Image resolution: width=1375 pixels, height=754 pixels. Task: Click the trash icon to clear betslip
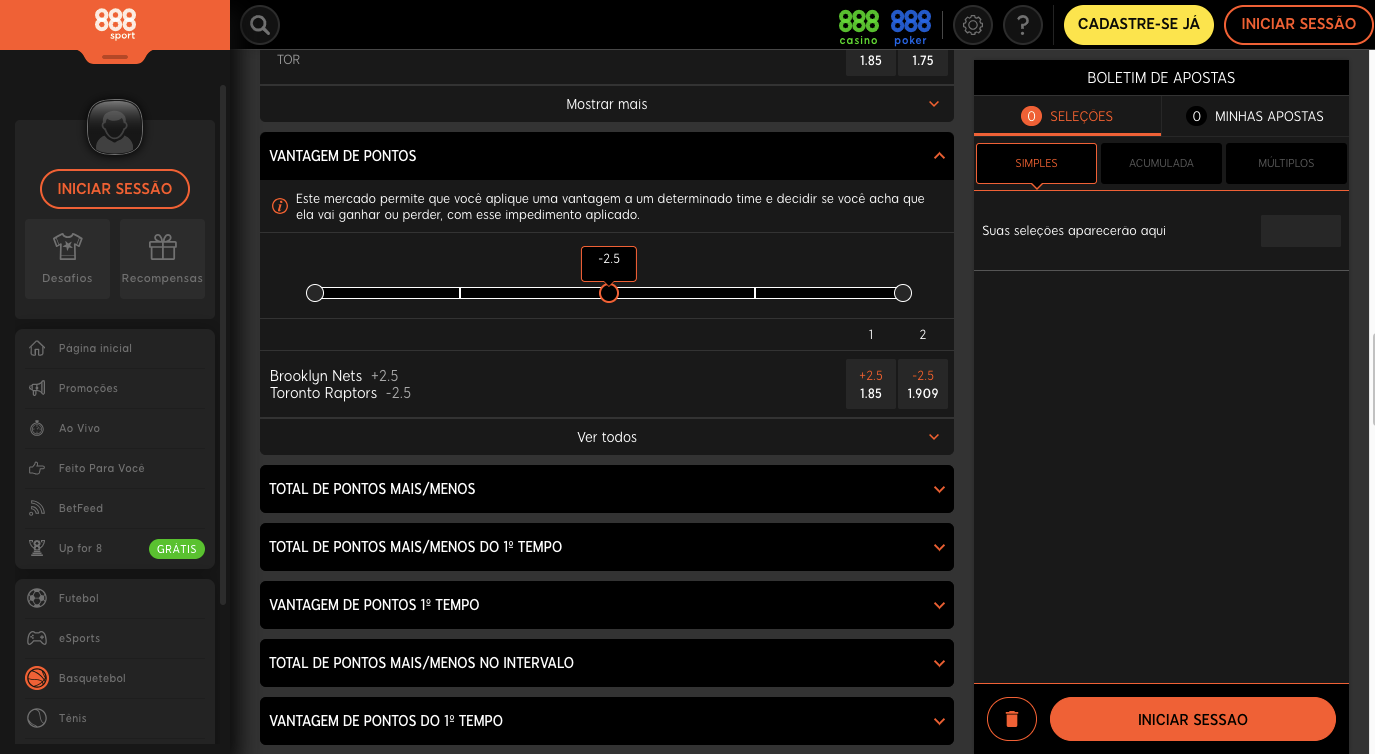[1012, 719]
